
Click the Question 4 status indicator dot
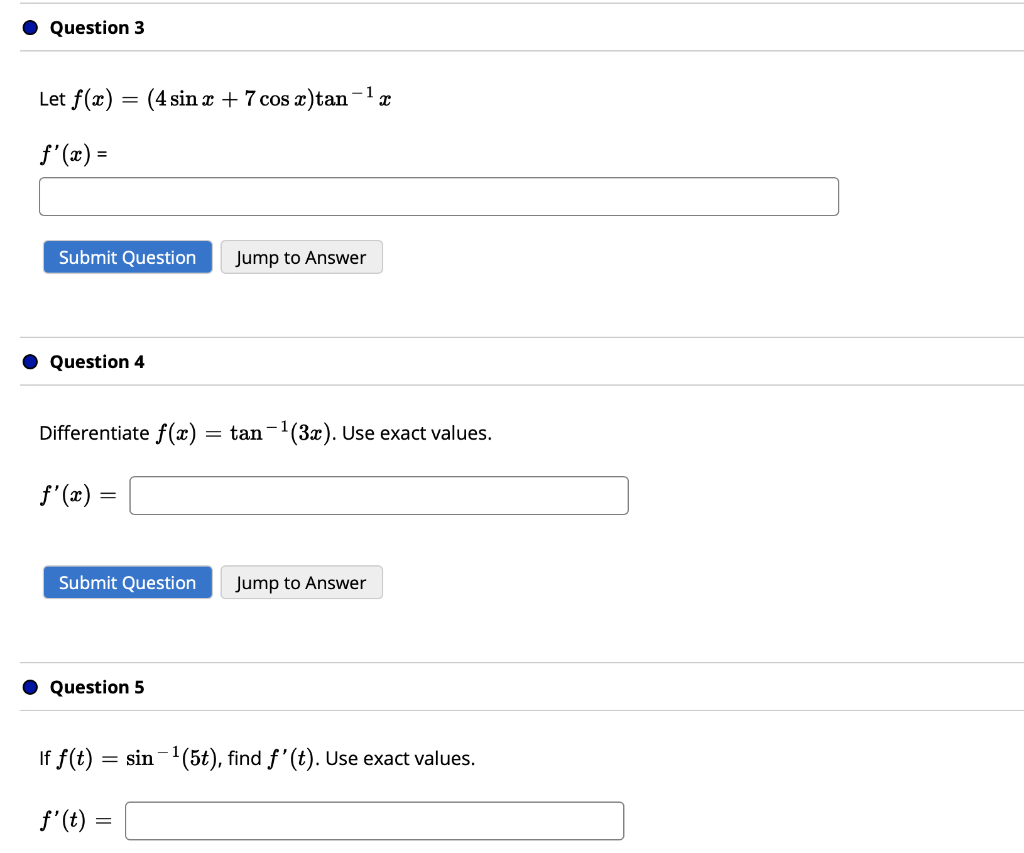(29, 361)
